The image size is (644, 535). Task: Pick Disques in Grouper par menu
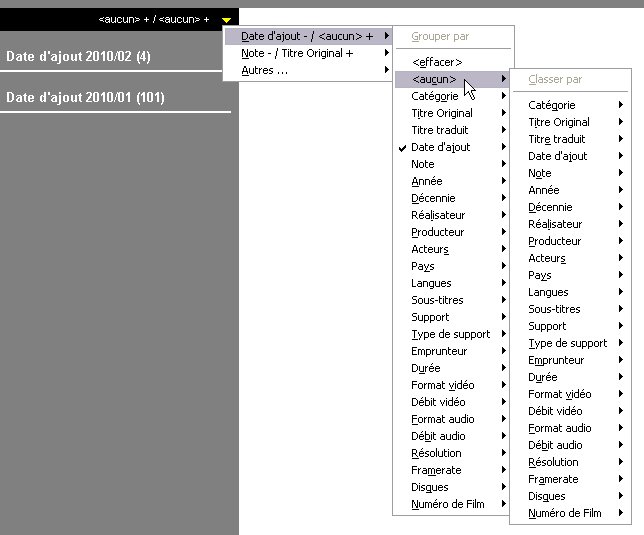tap(451, 487)
